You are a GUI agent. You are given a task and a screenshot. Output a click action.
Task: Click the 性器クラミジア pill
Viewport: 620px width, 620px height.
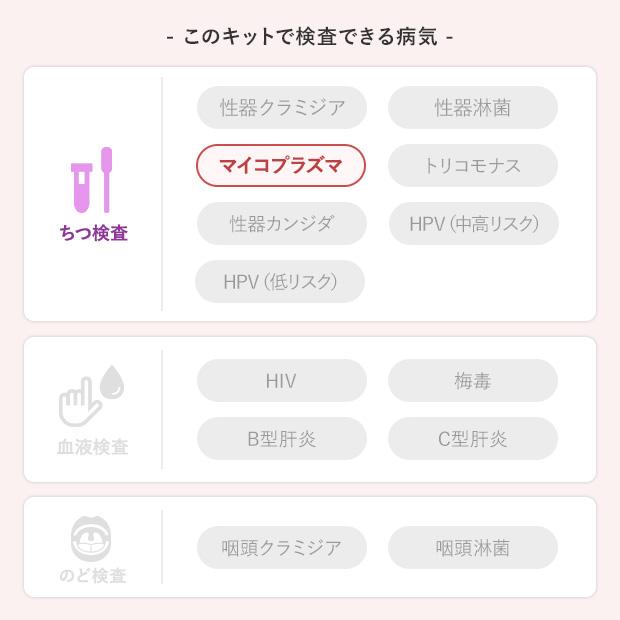(282, 108)
